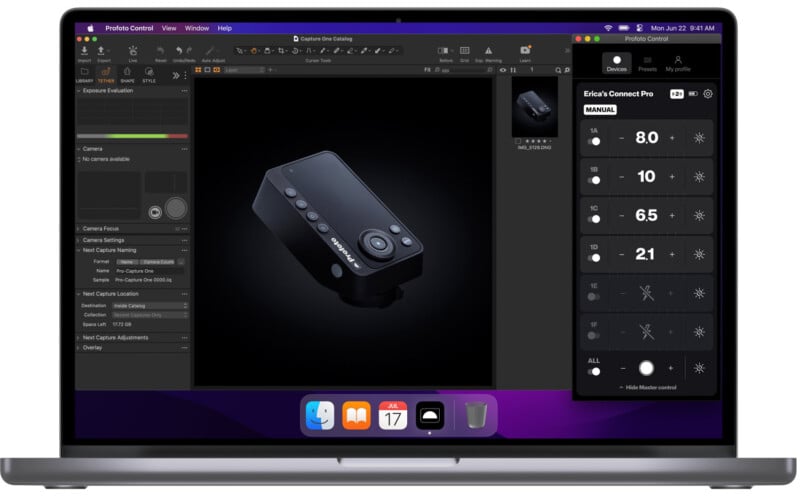The height and width of the screenshot is (496, 800).
Task: Tick the checkbox under the browser thumbnail
Action: point(518,141)
